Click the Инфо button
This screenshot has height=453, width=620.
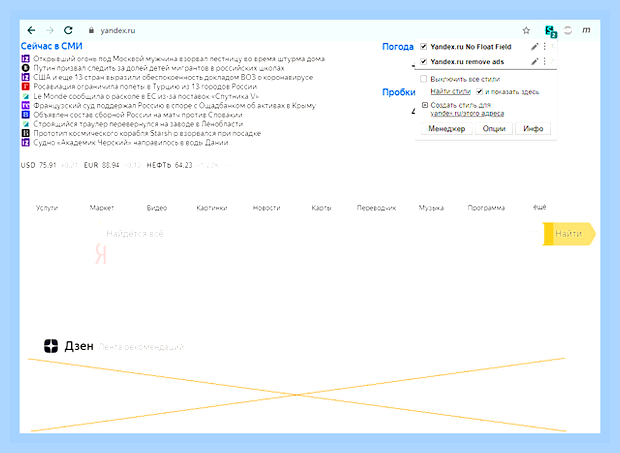point(533,128)
